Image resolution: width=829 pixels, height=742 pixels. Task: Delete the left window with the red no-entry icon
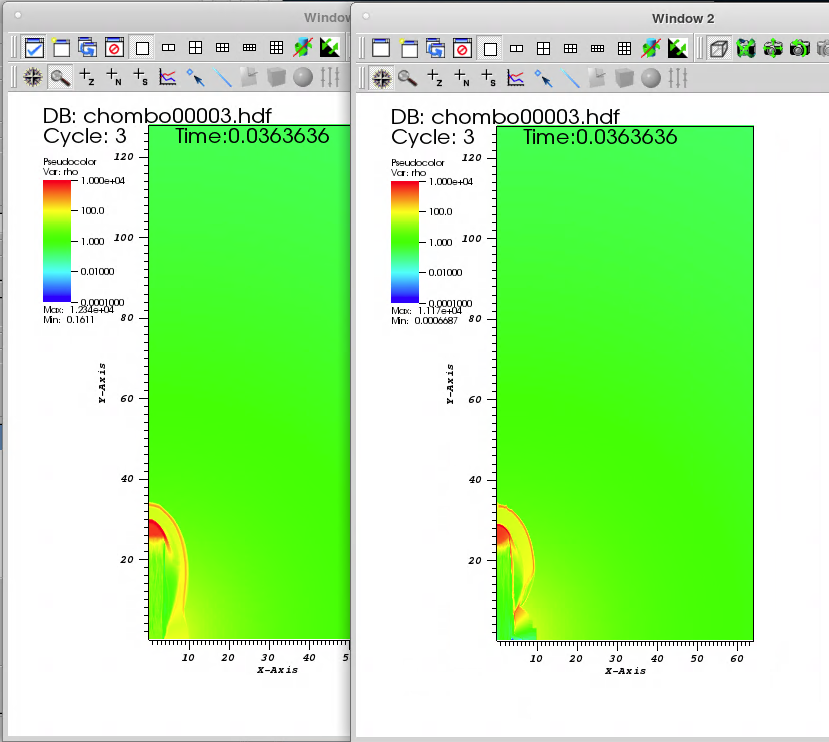pyautogui.click(x=114, y=48)
